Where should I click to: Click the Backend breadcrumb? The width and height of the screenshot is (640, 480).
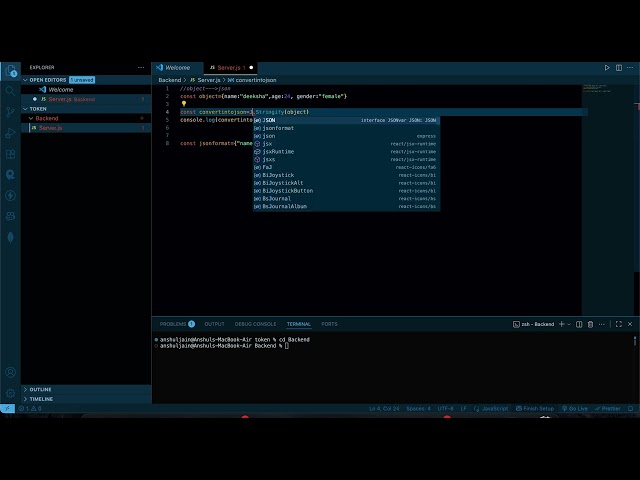[x=169, y=80]
